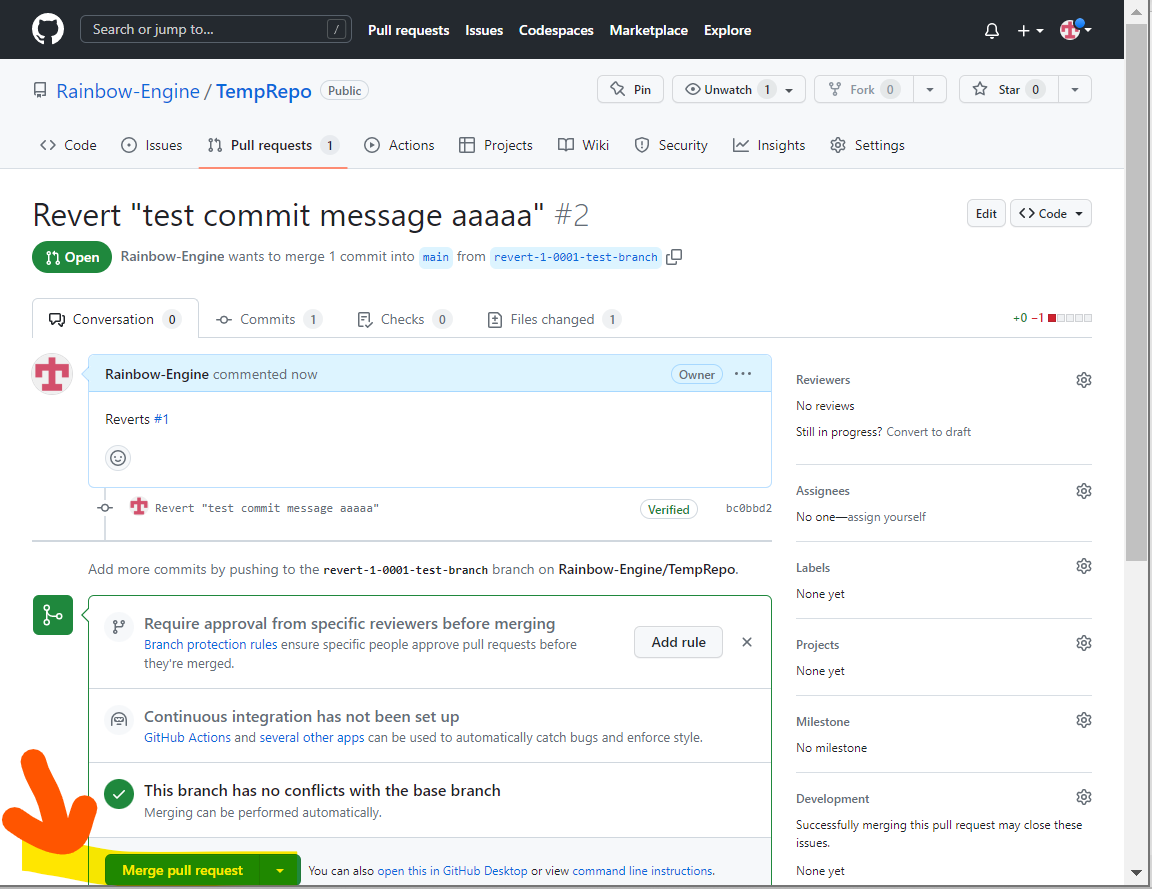Viewport: 1152px width, 889px height.
Task: Click the Fork button
Action: [x=863, y=90]
